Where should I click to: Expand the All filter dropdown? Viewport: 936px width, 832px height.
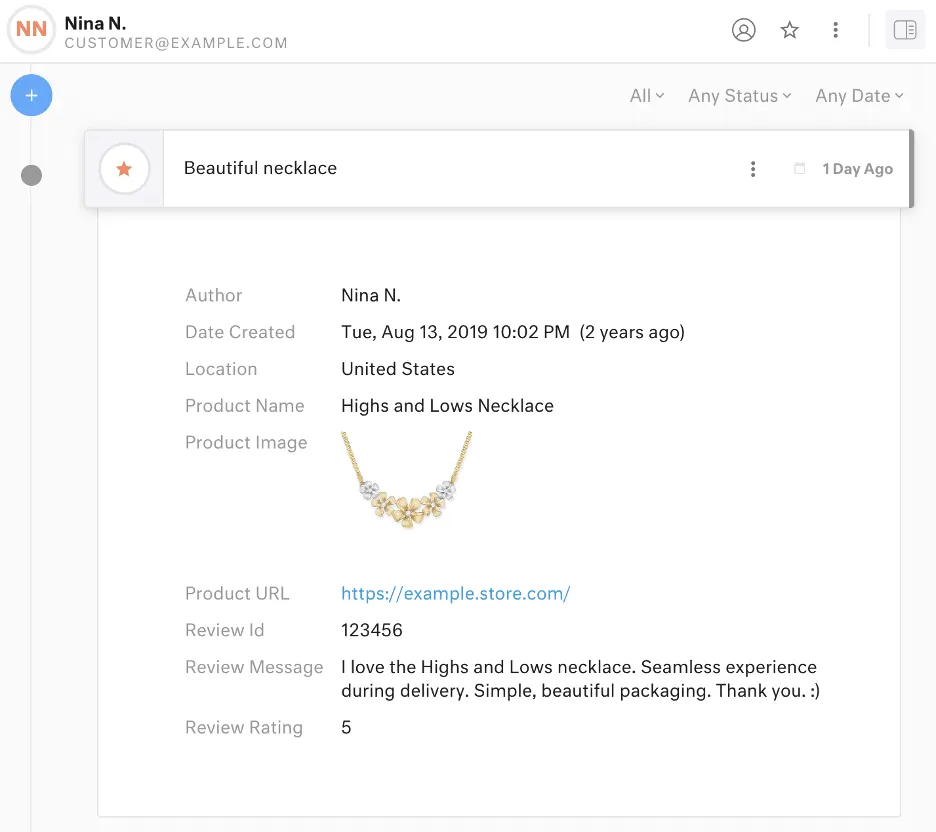pyautogui.click(x=646, y=96)
